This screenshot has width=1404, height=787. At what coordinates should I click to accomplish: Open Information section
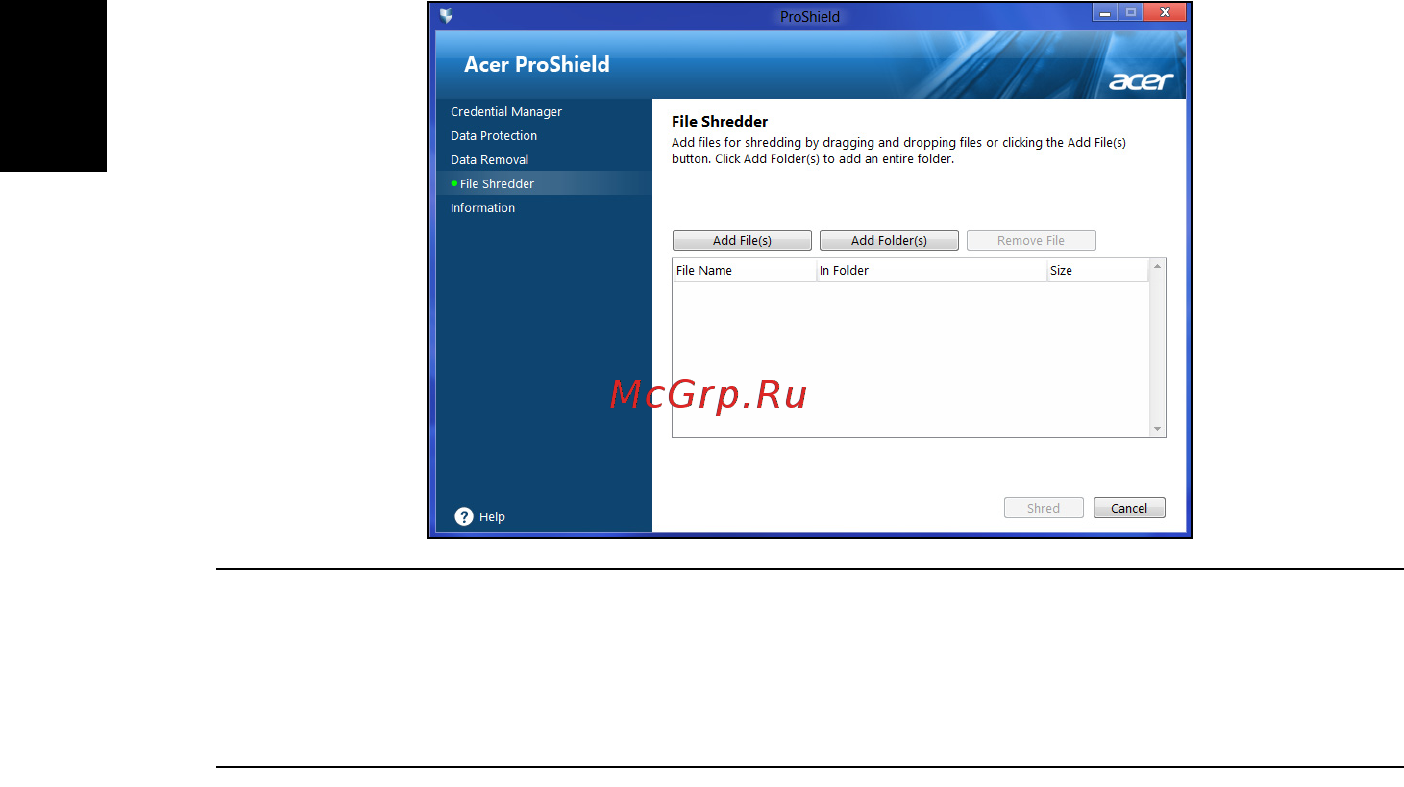483,208
